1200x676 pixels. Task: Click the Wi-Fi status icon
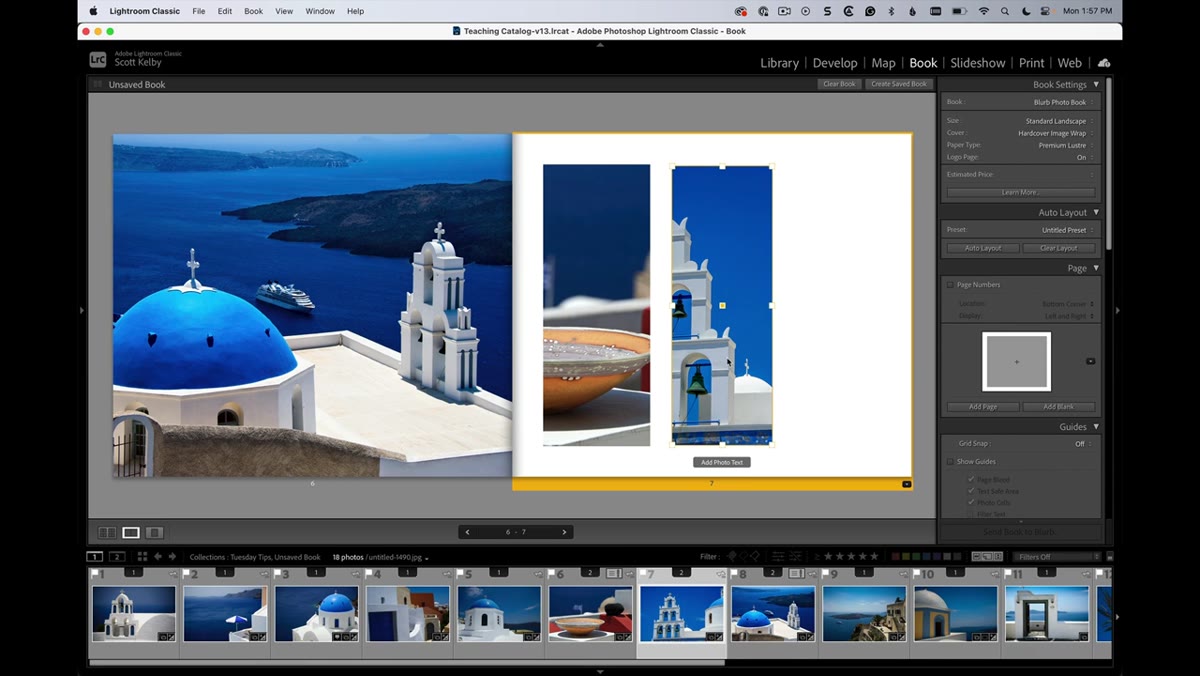(983, 11)
